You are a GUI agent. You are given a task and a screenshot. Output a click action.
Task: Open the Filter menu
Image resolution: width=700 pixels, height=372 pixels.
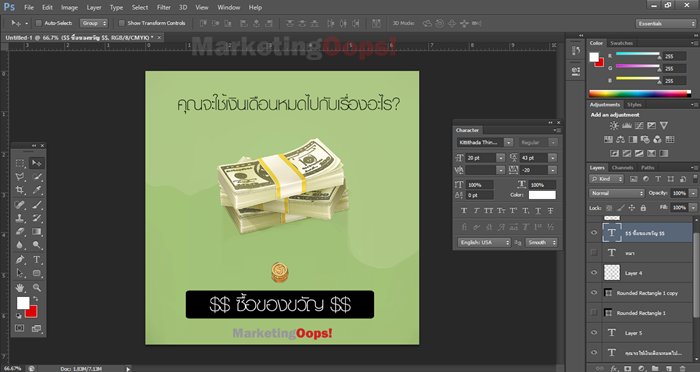pos(164,8)
